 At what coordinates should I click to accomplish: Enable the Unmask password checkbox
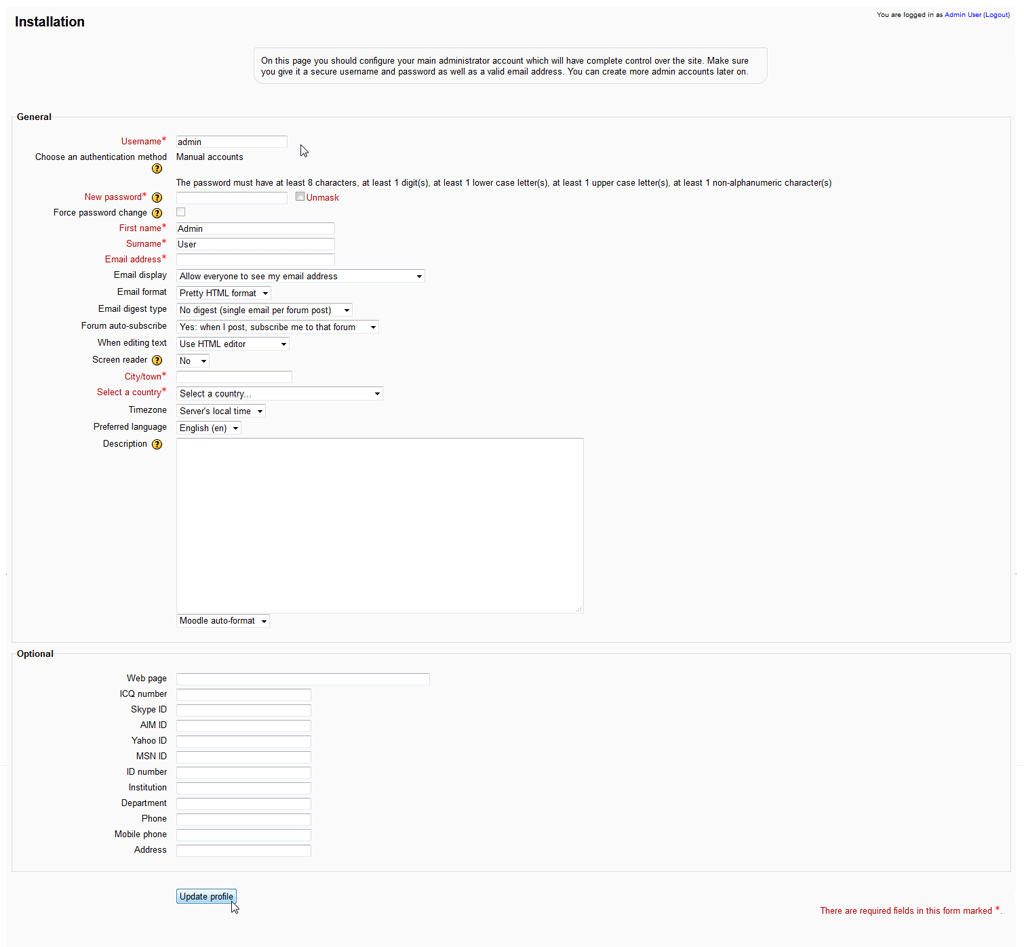coord(300,197)
